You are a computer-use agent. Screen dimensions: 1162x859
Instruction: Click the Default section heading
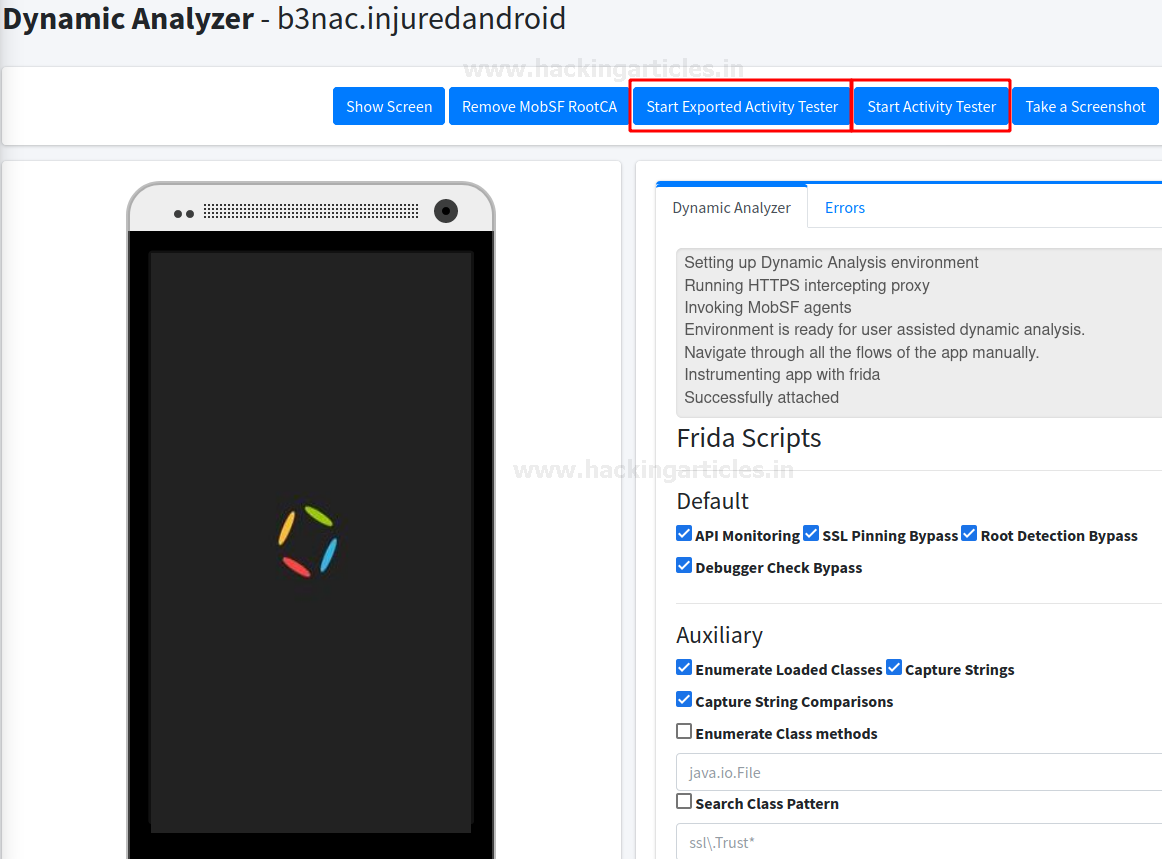(712, 501)
